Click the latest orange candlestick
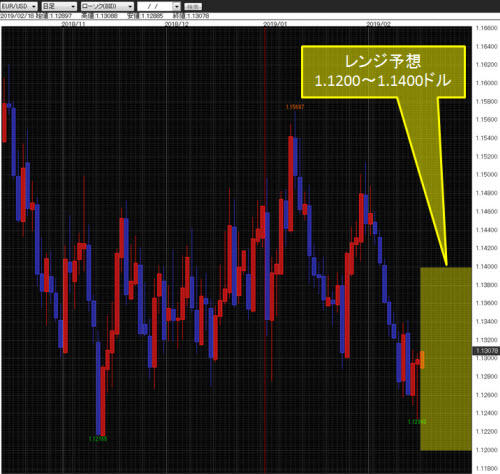 click(x=422, y=360)
